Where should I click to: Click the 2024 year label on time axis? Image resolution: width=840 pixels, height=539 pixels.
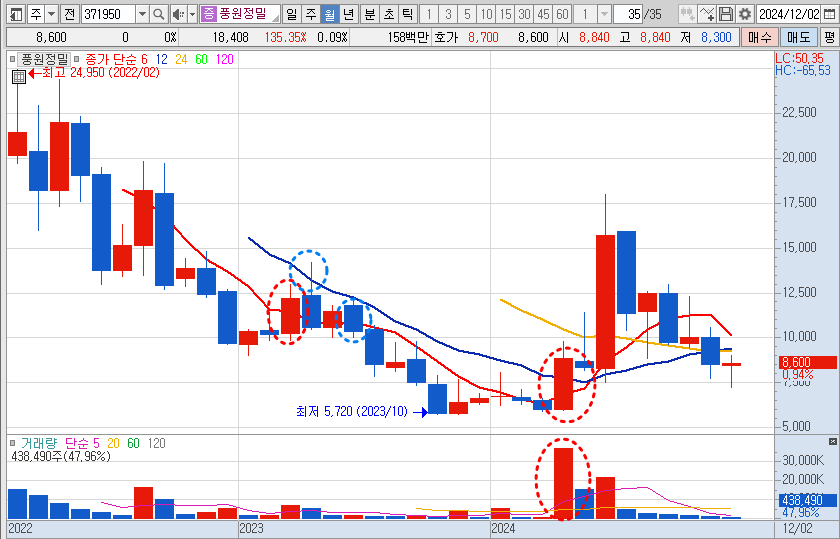click(x=503, y=529)
